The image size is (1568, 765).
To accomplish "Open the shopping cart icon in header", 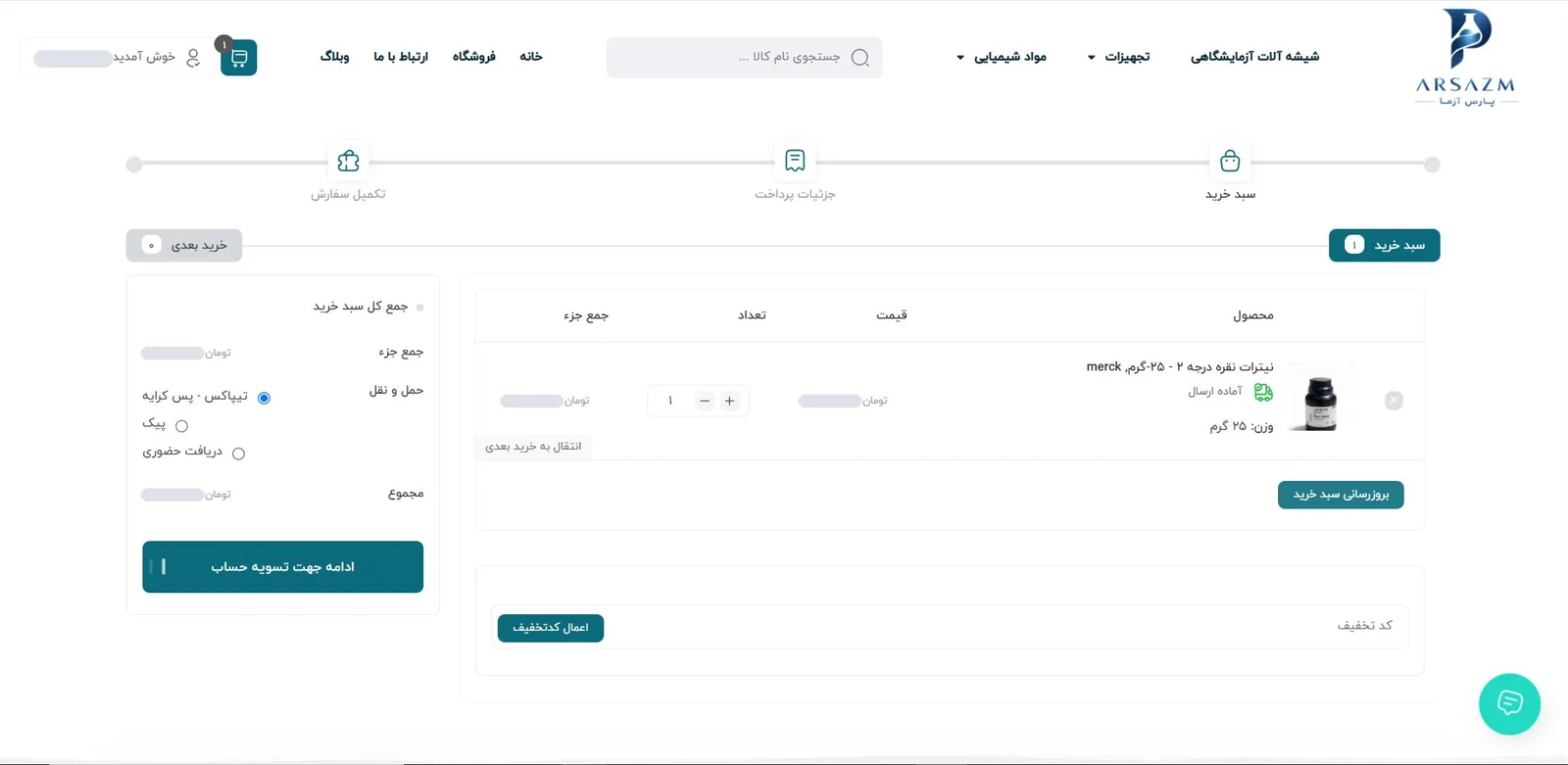I will (x=239, y=58).
